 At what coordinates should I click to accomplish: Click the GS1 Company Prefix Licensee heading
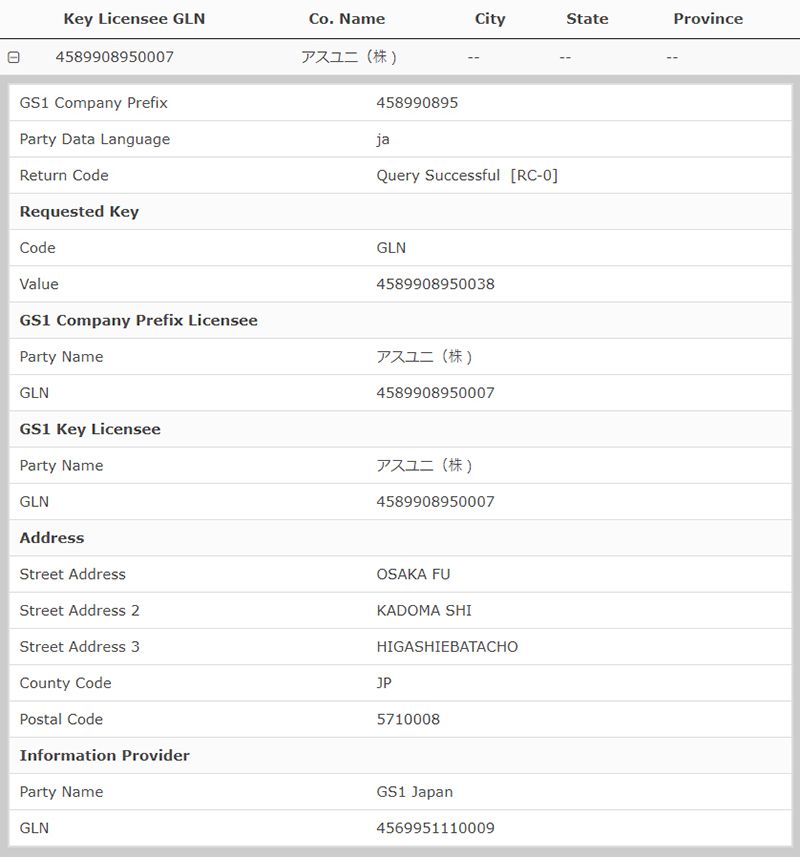(138, 321)
